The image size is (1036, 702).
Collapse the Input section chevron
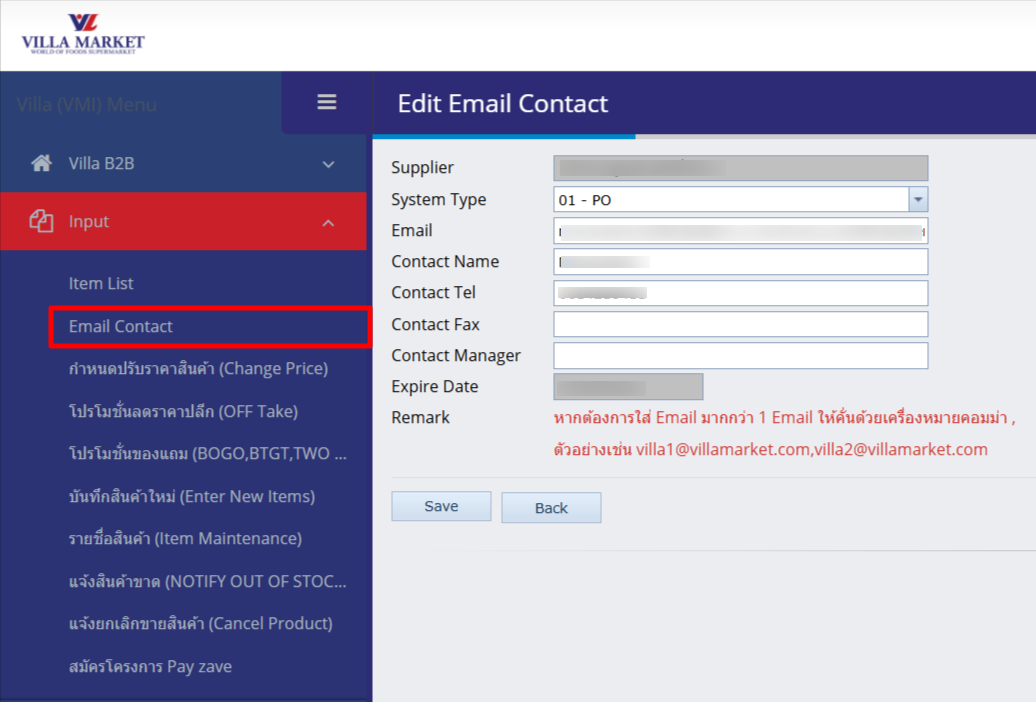coord(328,223)
